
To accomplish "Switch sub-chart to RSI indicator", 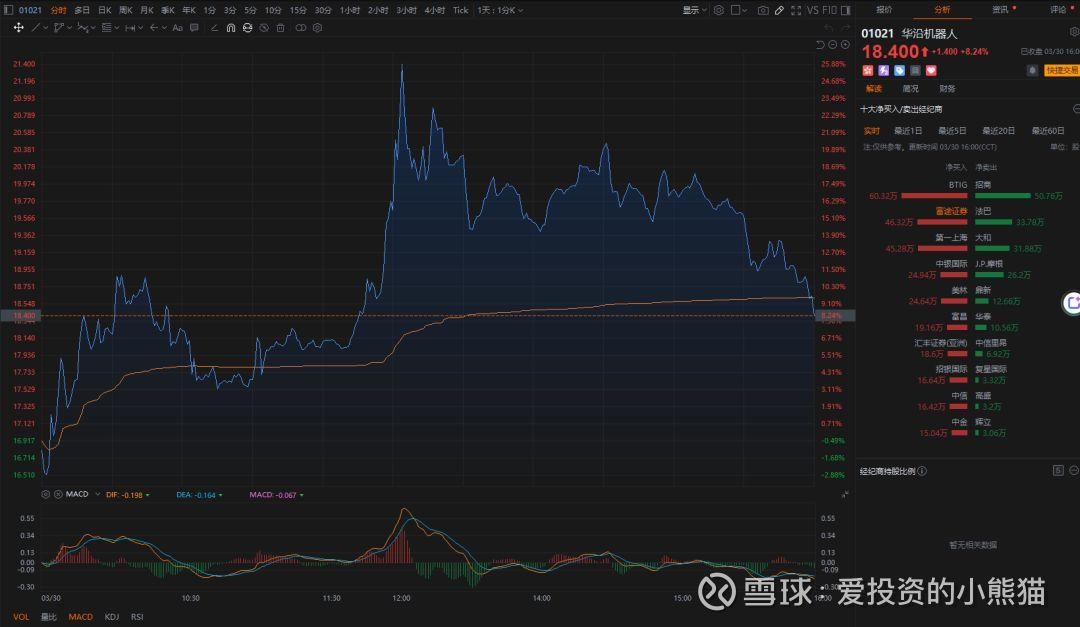I will [137, 617].
